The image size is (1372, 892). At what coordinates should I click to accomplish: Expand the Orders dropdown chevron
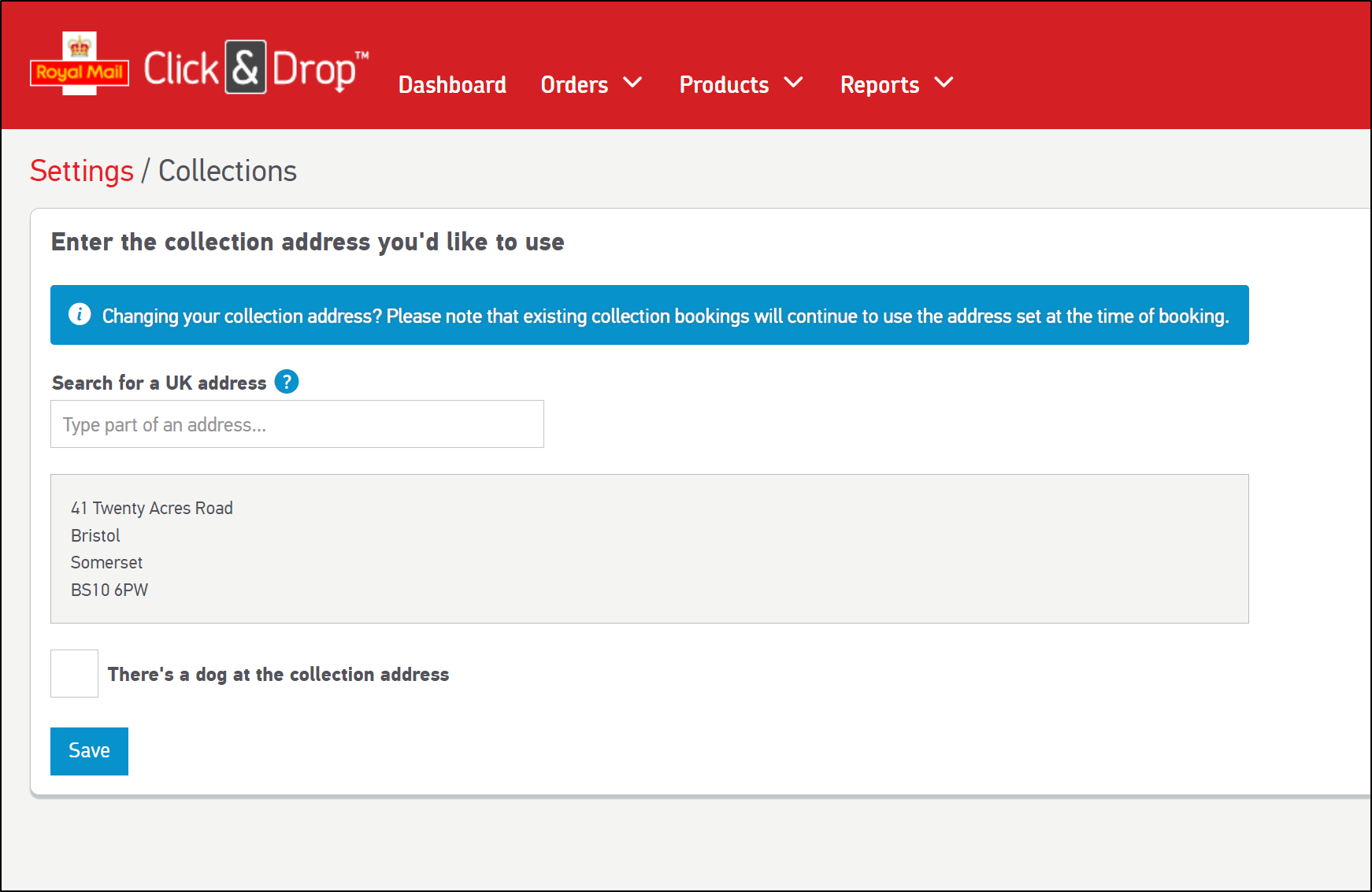pyautogui.click(x=632, y=83)
